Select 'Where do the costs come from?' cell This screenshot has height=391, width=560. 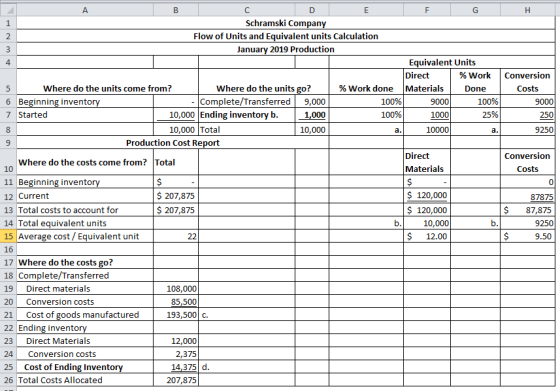(85, 162)
